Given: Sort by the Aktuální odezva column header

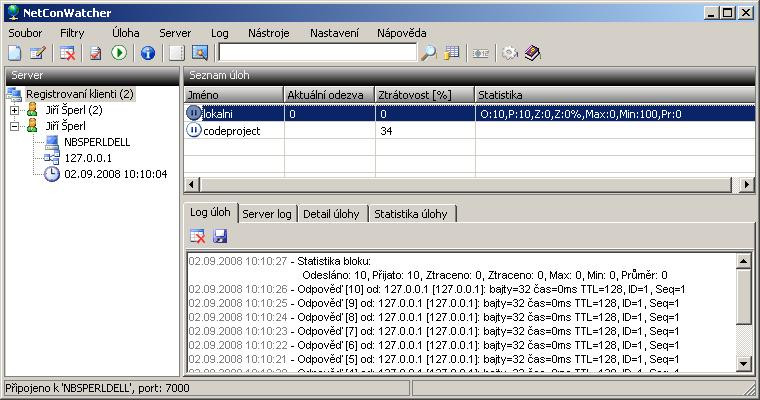Looking at the screenshot, I should 329,95.
